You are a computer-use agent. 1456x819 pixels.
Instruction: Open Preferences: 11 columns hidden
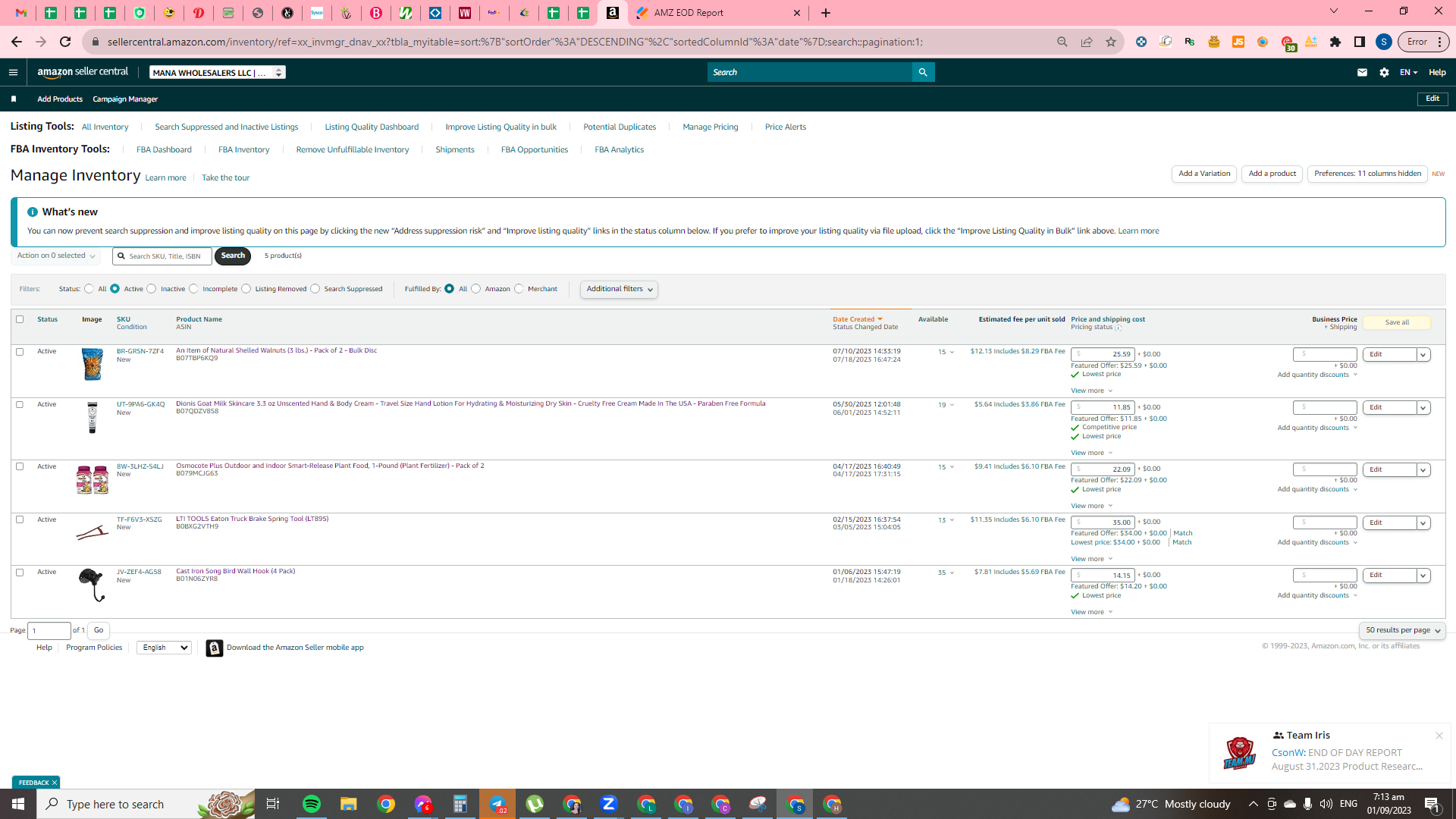click(1367, 174)
